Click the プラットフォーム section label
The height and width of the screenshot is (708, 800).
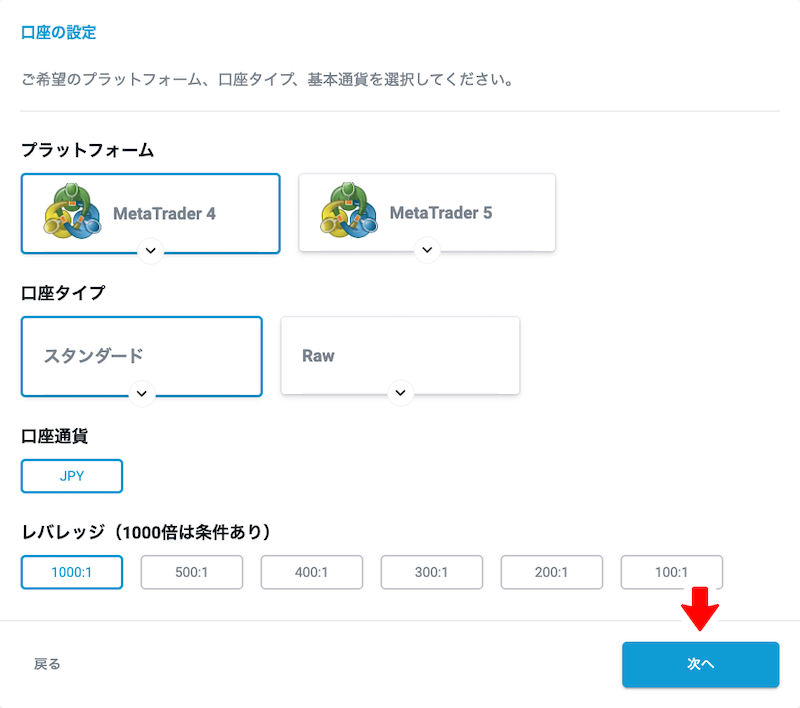pos(87,150)
